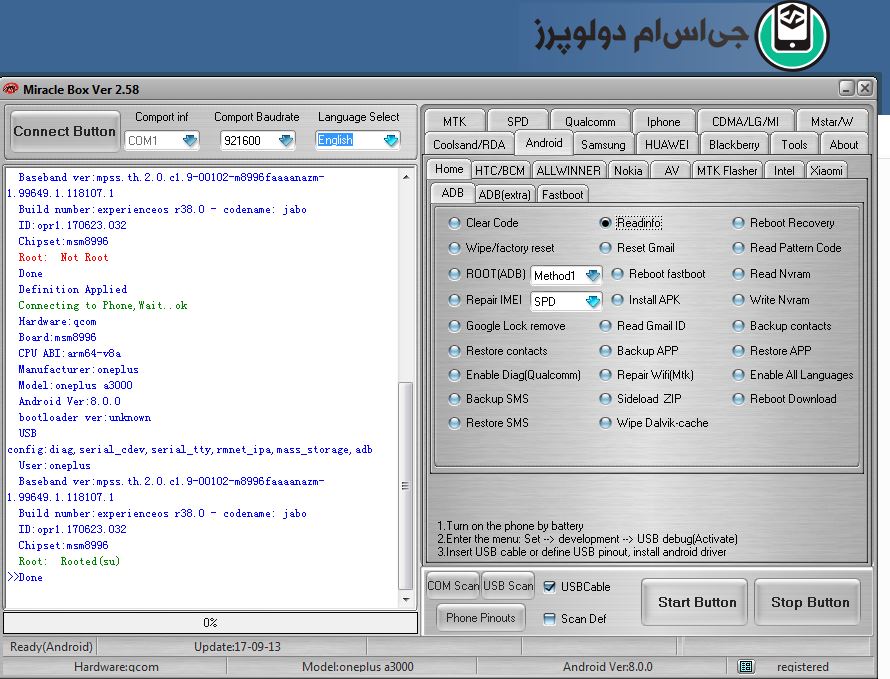890x679 pixels.
Task: Click the registered status icon in status bar
Action: [745, 667]
